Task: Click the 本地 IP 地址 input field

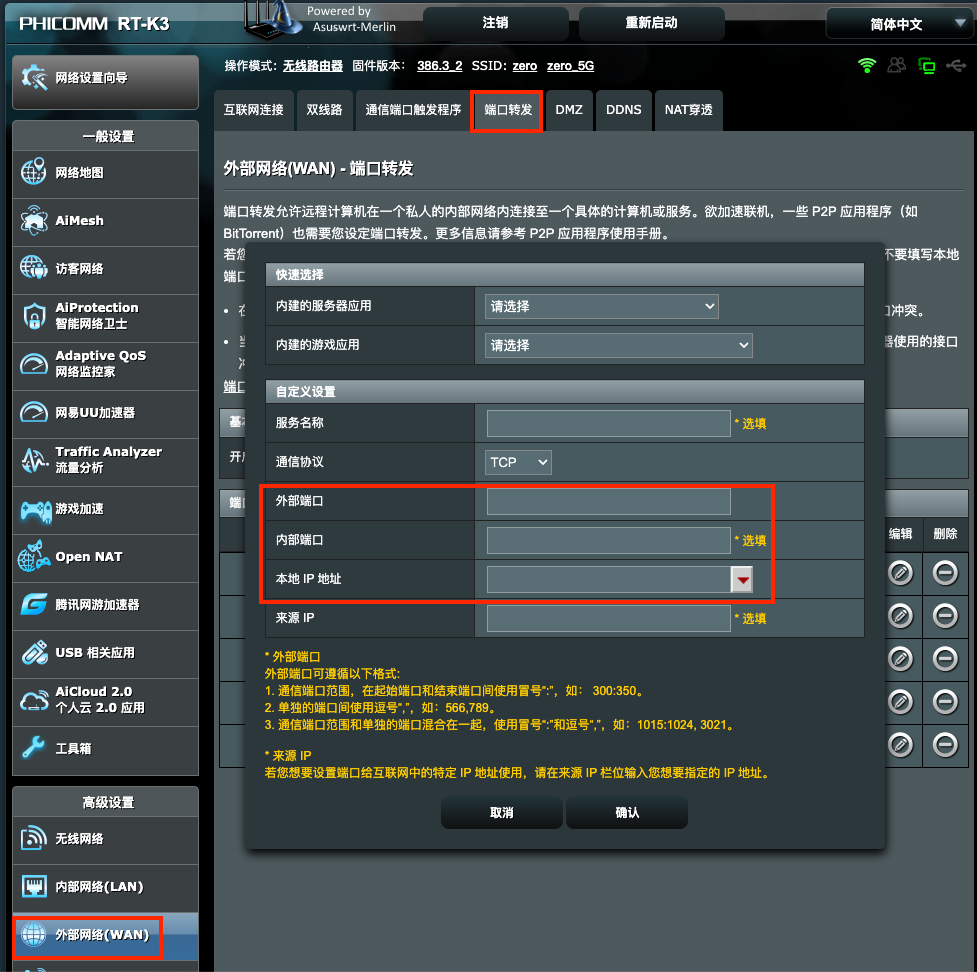Action: coord(609,579)
